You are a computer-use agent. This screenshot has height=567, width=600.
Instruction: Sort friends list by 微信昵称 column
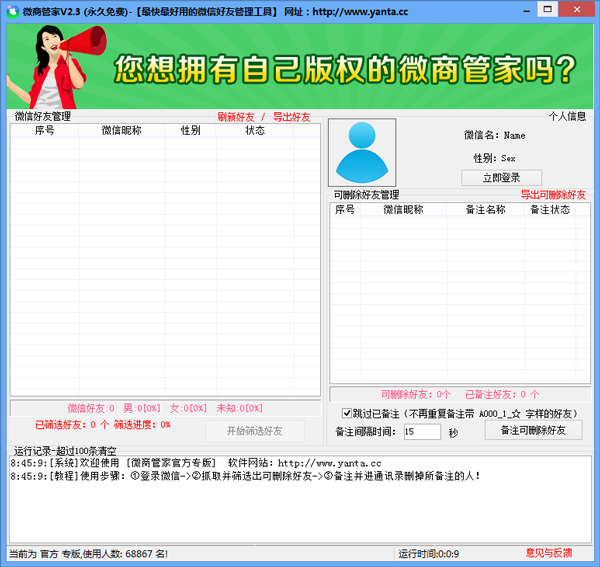(x=122, y=130)
